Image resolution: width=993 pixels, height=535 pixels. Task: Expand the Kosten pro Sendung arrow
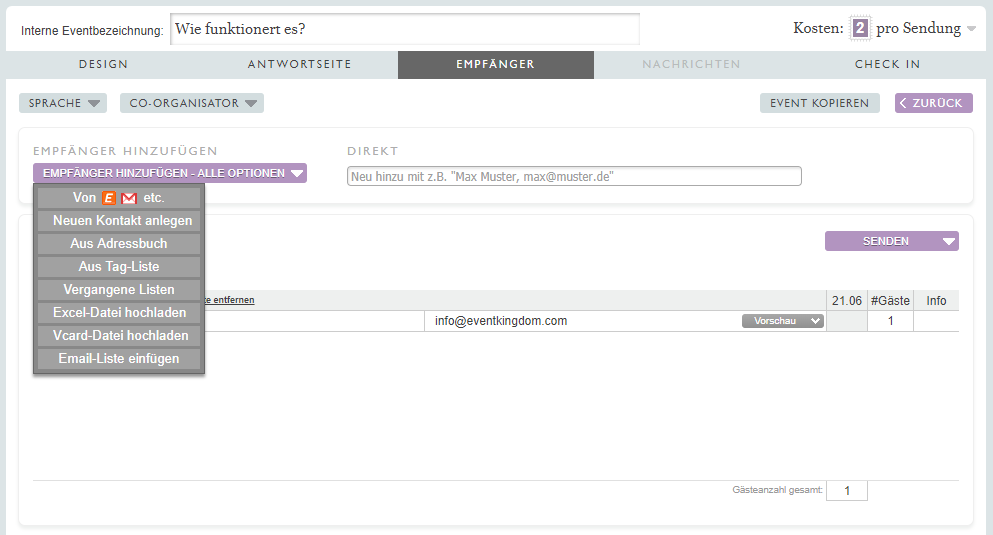pyautogui.click(x=971, y=29)
